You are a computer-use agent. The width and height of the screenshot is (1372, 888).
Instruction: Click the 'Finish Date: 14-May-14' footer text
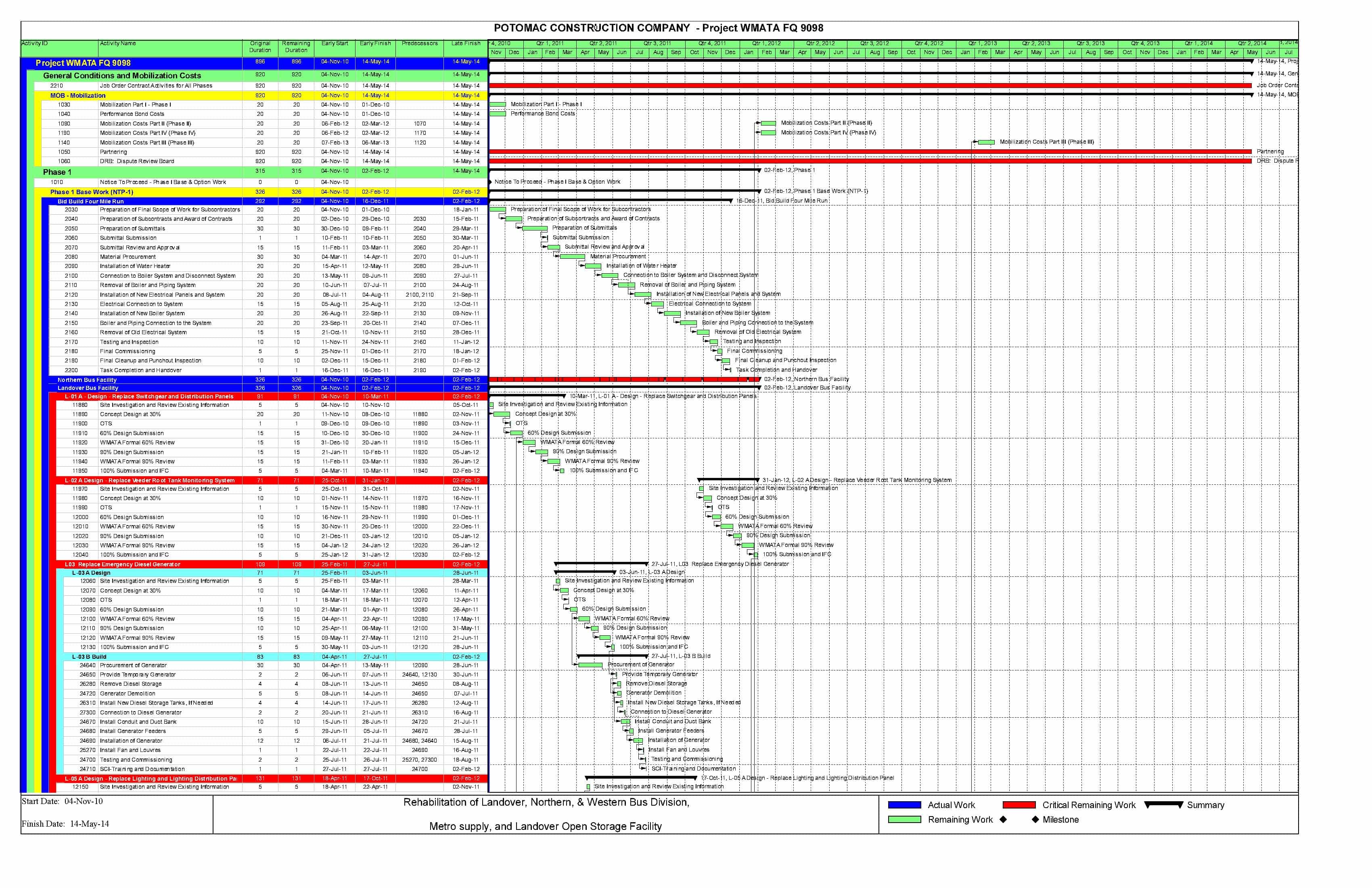[x=65, y=824]
